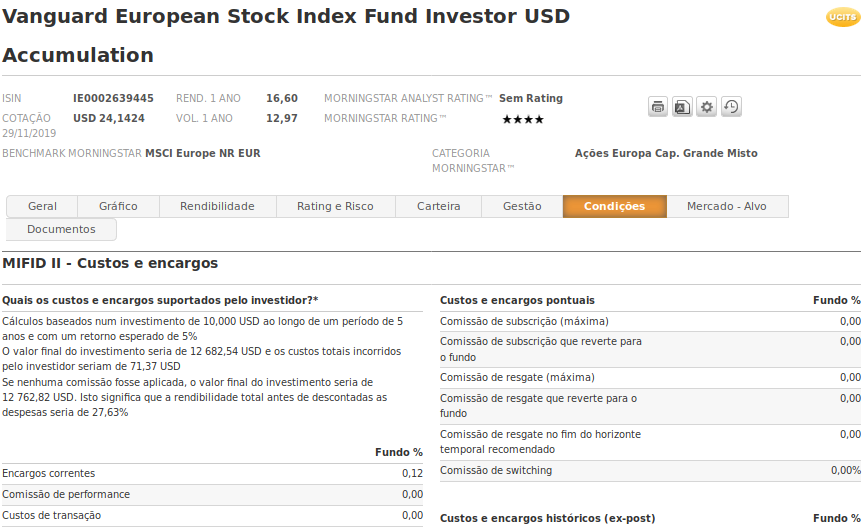Click the MSCI Europe NR EUR benchmark
The width and height of the screenshot is (865, 529).
(x=203, y=154)
